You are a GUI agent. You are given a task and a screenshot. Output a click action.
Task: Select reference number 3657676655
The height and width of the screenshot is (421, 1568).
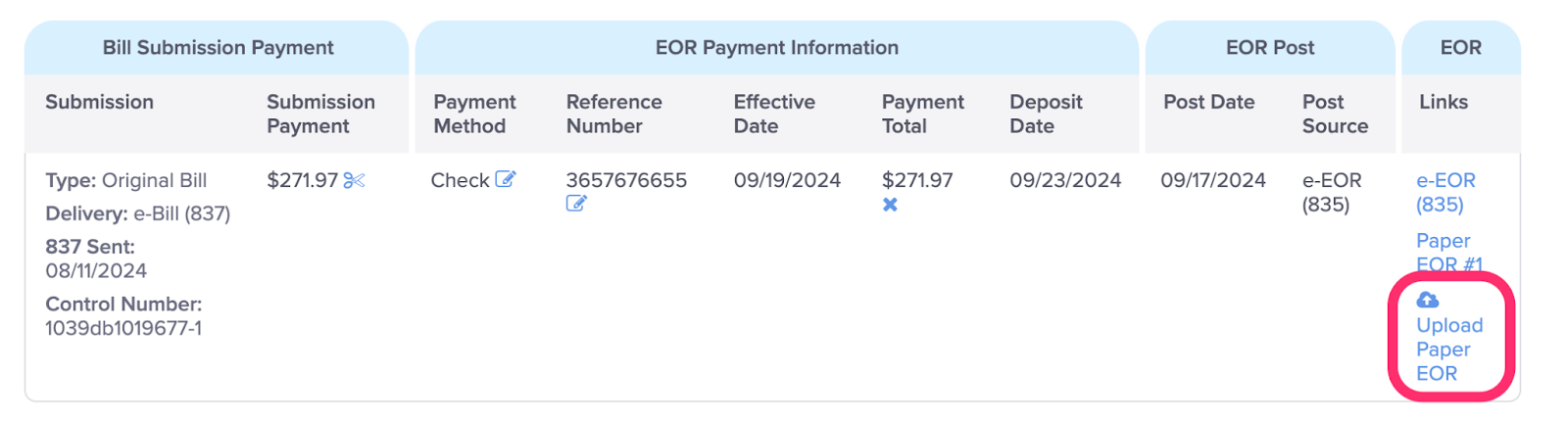click(x=626, y=180)
